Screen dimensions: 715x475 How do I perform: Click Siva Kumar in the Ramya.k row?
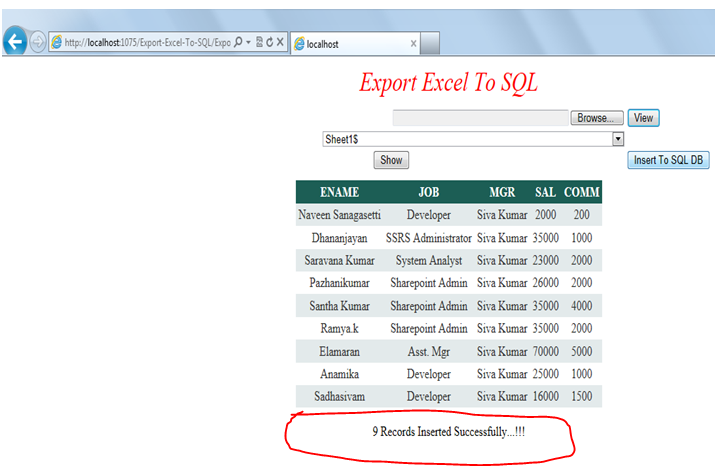(502, 328)
